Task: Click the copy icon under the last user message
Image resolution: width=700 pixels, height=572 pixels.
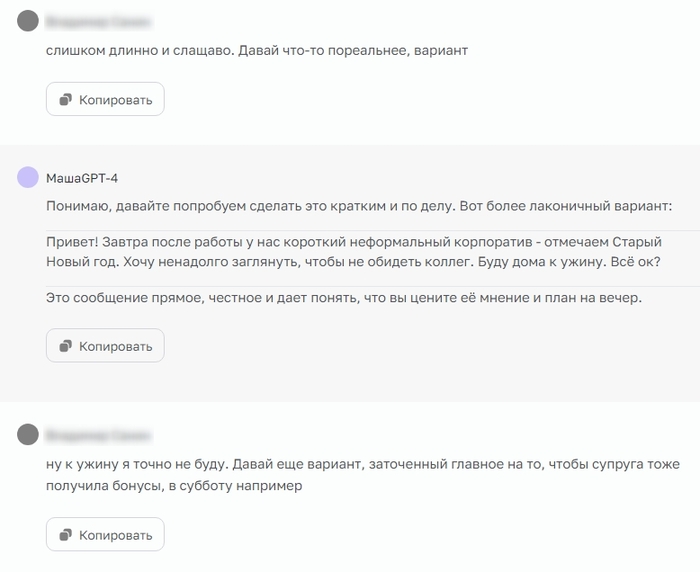Action: (x=67, y=534)
